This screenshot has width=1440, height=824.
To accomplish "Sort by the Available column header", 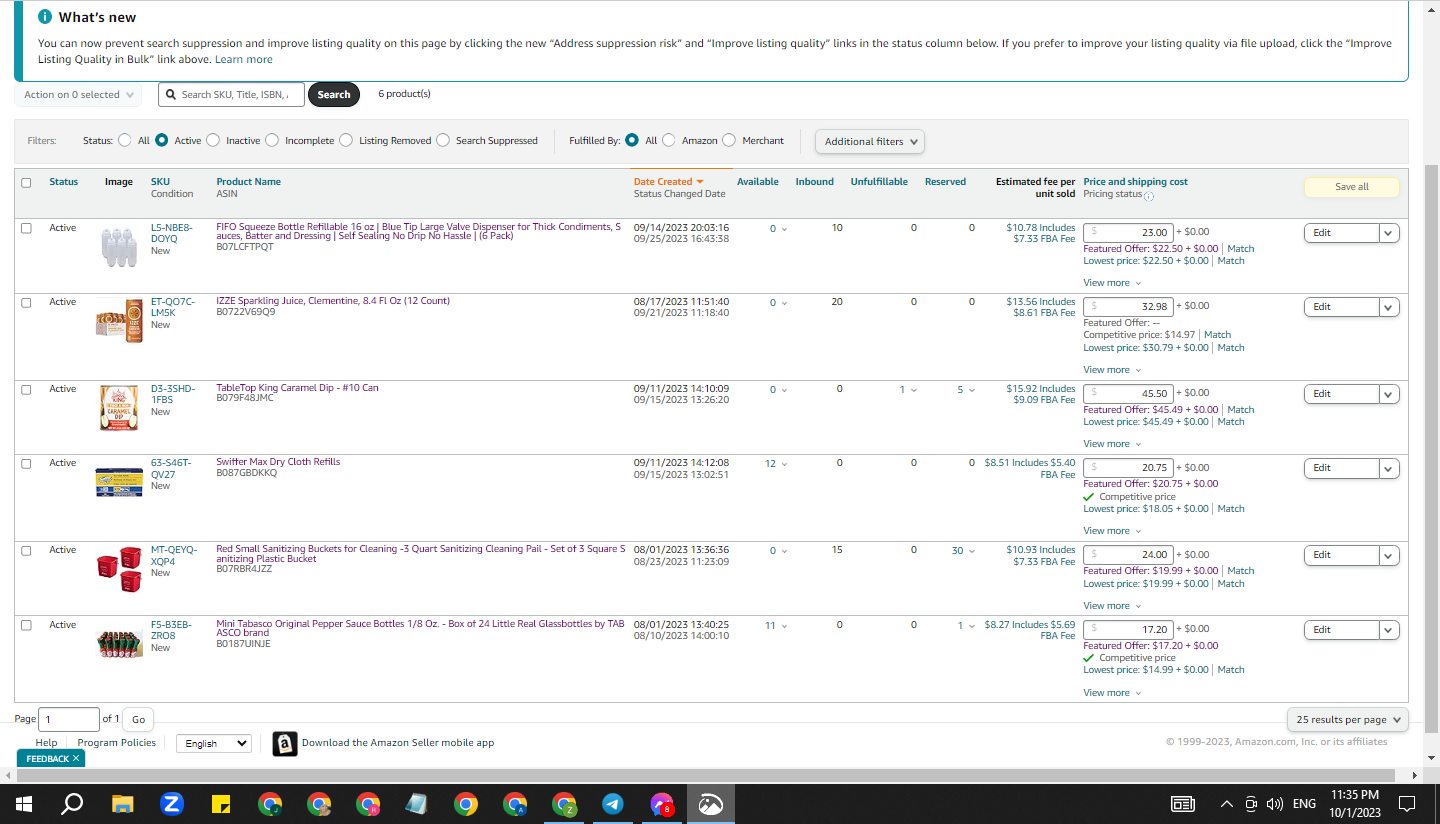I will coord(758,182).
